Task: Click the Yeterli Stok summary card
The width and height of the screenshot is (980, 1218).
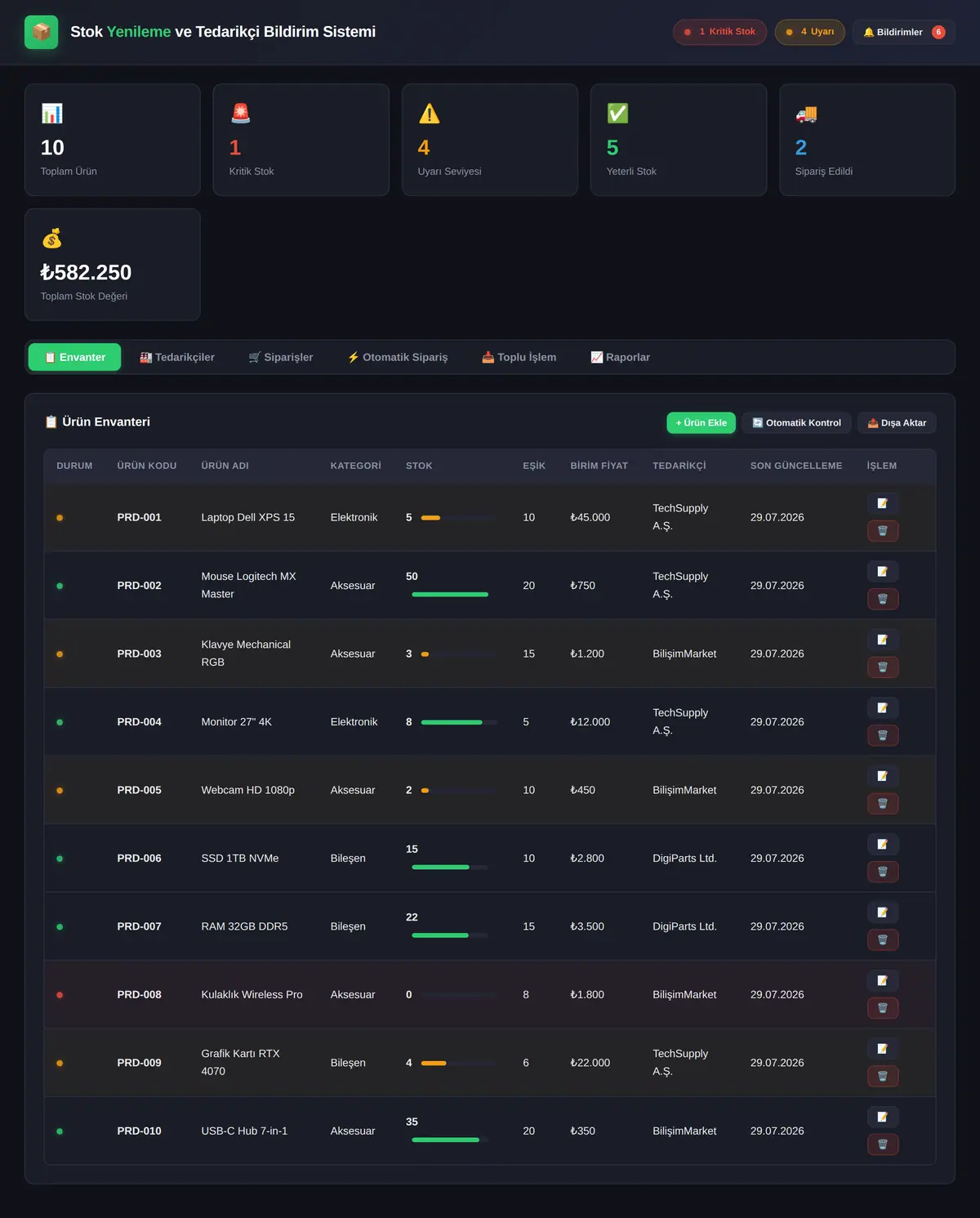Action: coord(679,140)
